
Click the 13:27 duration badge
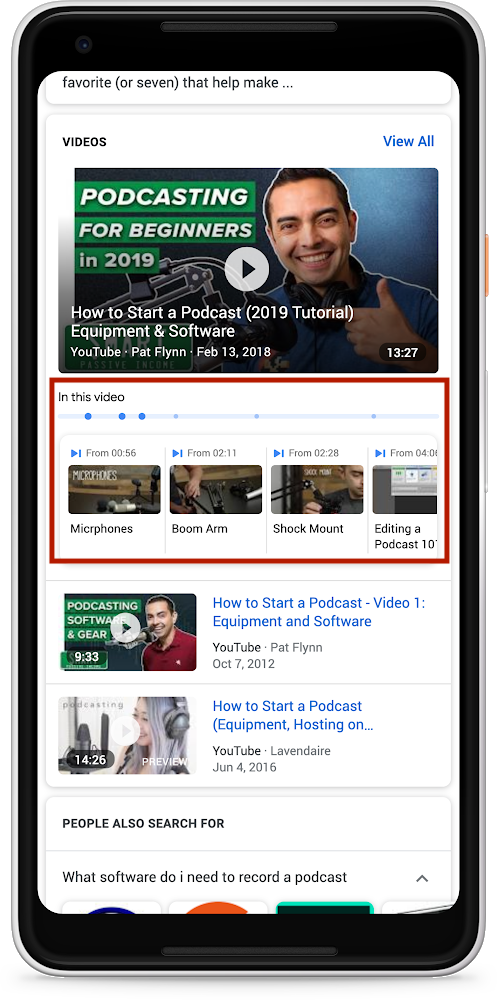[x=402, y=352]
